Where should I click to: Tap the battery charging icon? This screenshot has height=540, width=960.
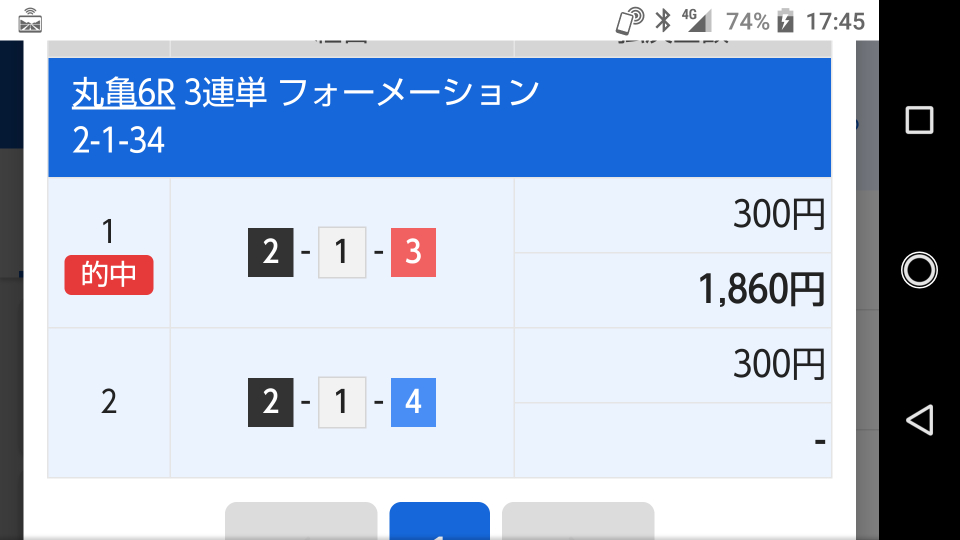tap(786, 21)
